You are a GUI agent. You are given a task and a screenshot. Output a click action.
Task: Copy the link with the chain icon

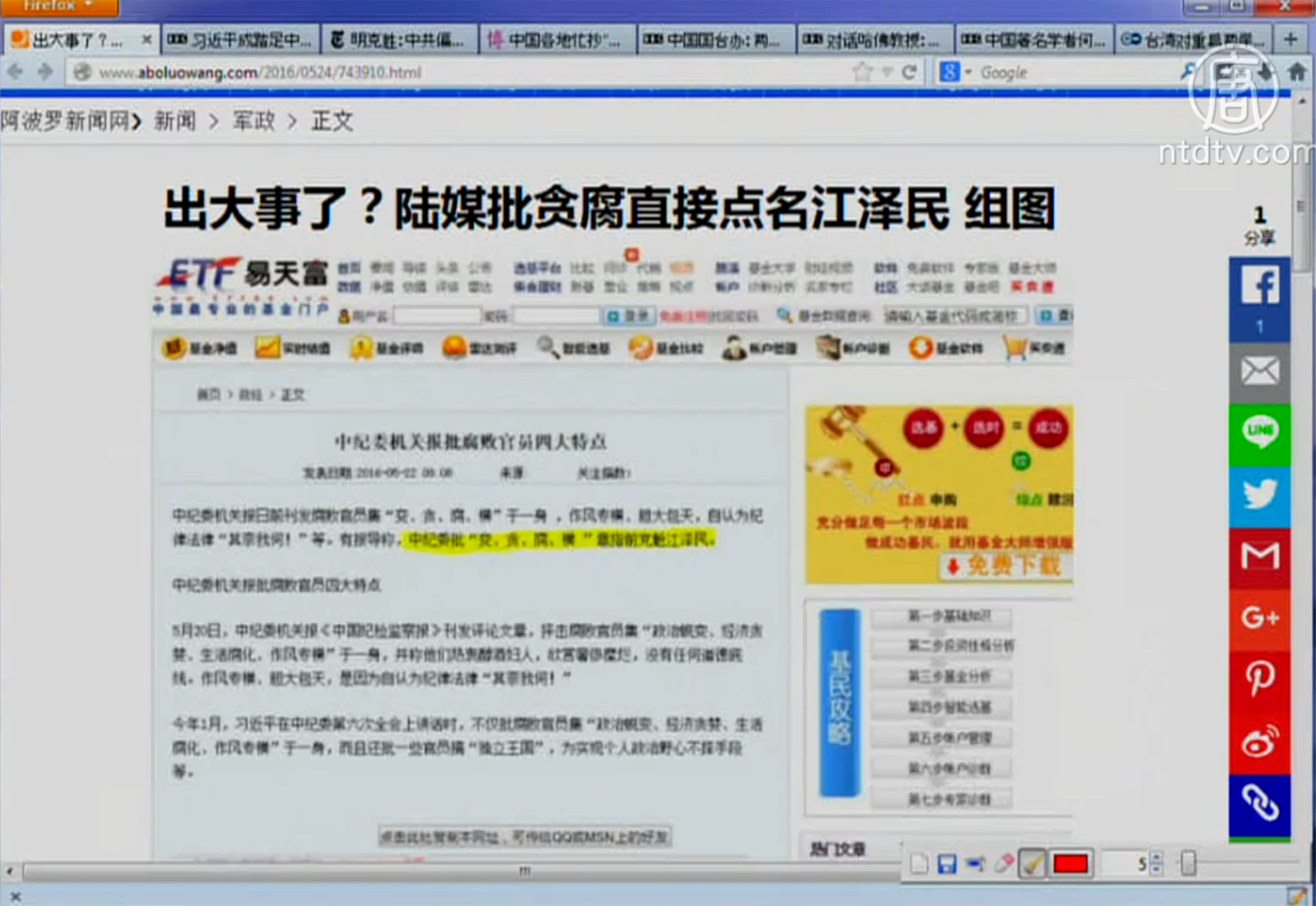[x=1259, y=803]
